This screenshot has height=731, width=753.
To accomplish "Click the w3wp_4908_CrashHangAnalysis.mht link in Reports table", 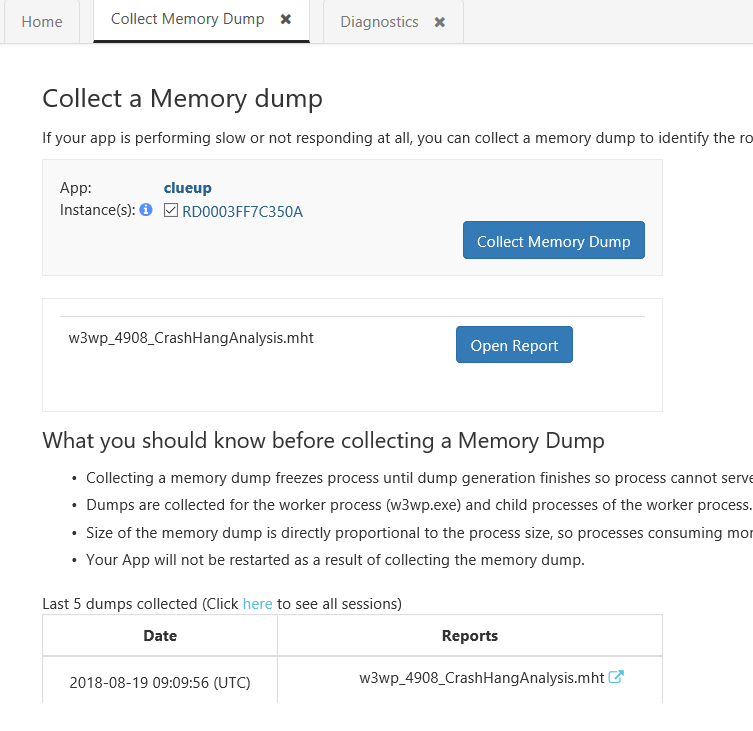I will 482,678.
